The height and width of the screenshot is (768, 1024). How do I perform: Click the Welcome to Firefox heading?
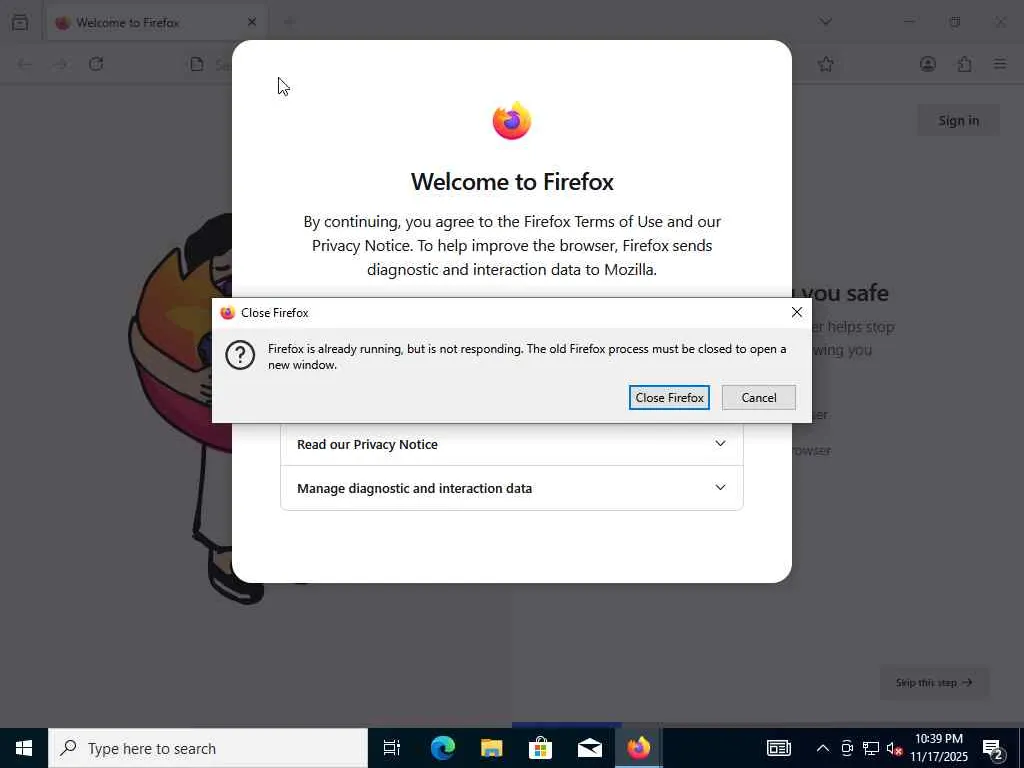(x=512, y=182)
